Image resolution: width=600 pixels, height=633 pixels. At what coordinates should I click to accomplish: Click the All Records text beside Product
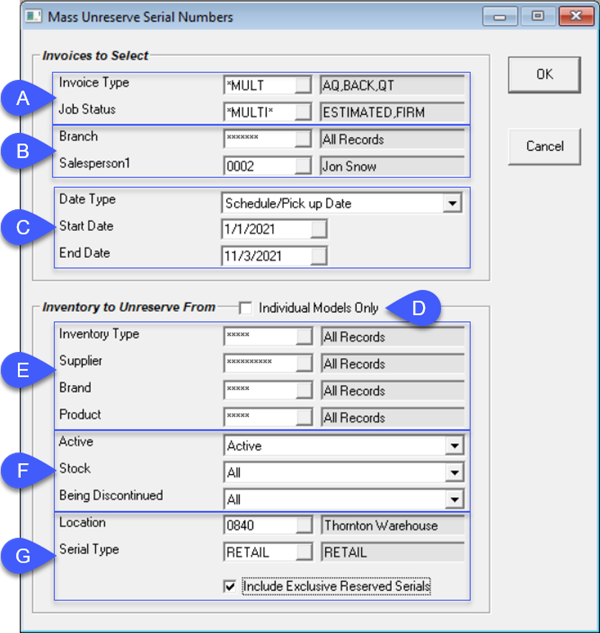click(355, 417)
